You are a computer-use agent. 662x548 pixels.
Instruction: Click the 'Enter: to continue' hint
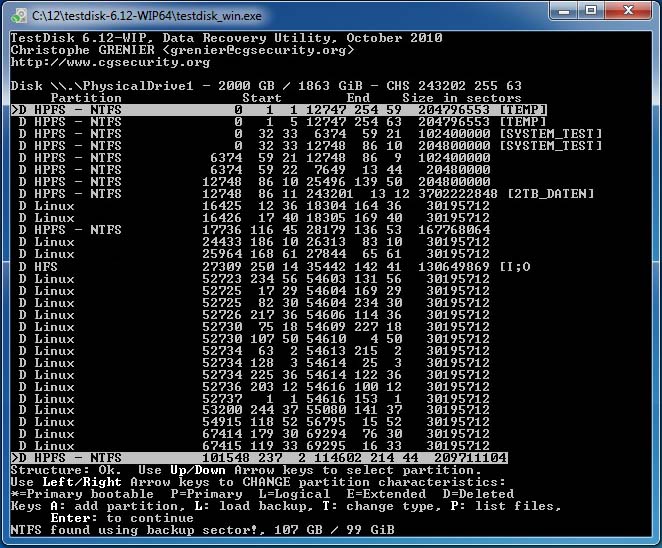122,518
